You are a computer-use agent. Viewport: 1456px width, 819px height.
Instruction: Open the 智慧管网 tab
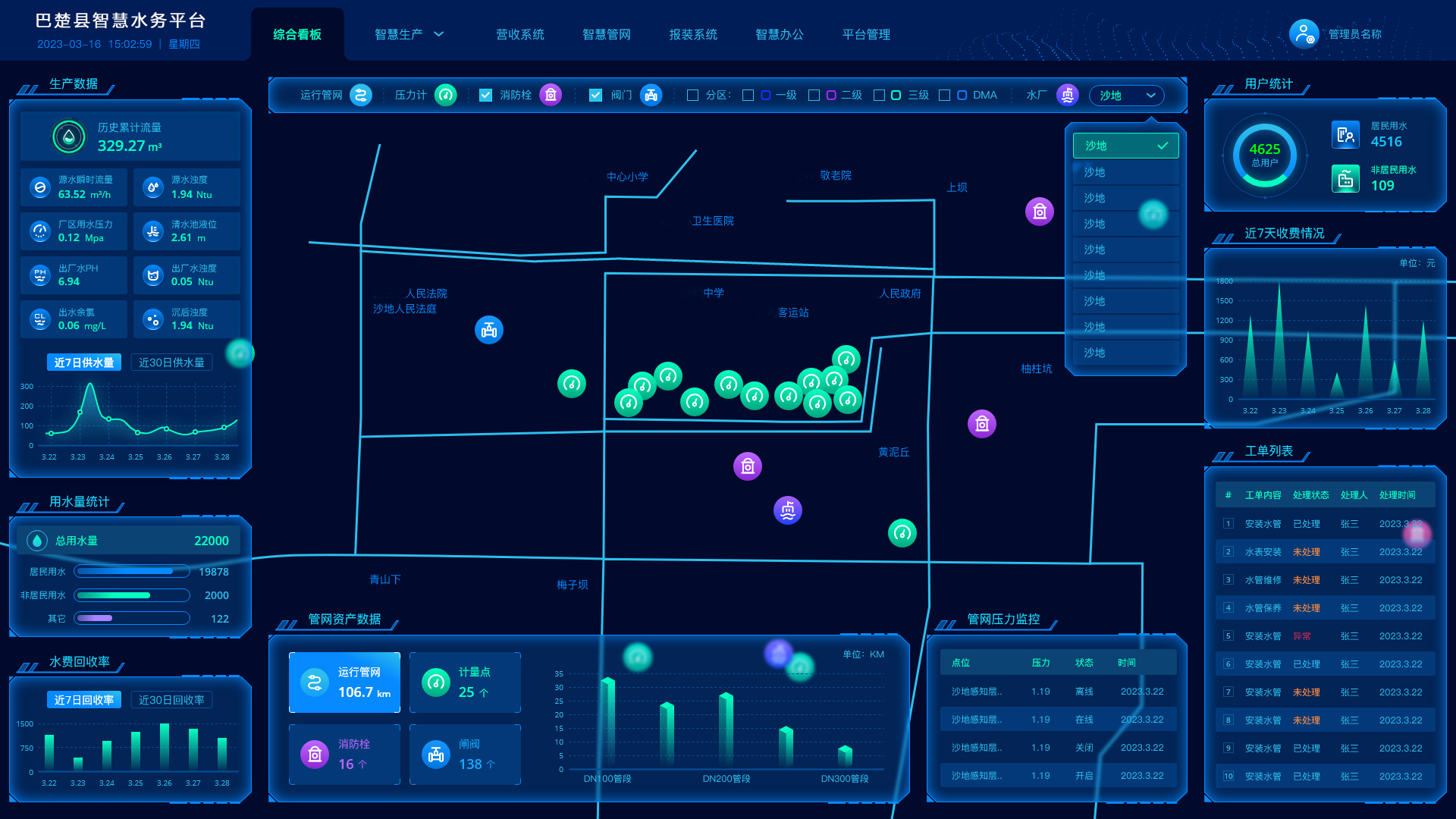607,34
